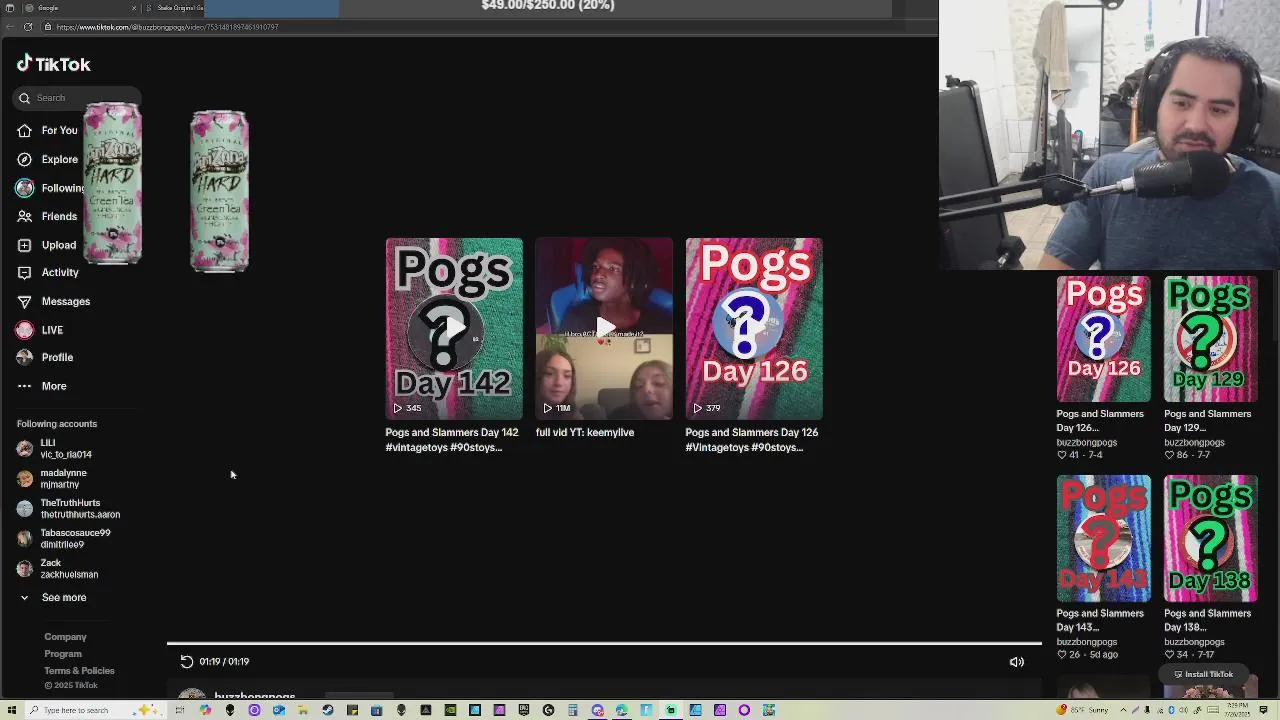
Task: Play Pogs and Slammers Day 142 video
Action: tap(454, 328)
